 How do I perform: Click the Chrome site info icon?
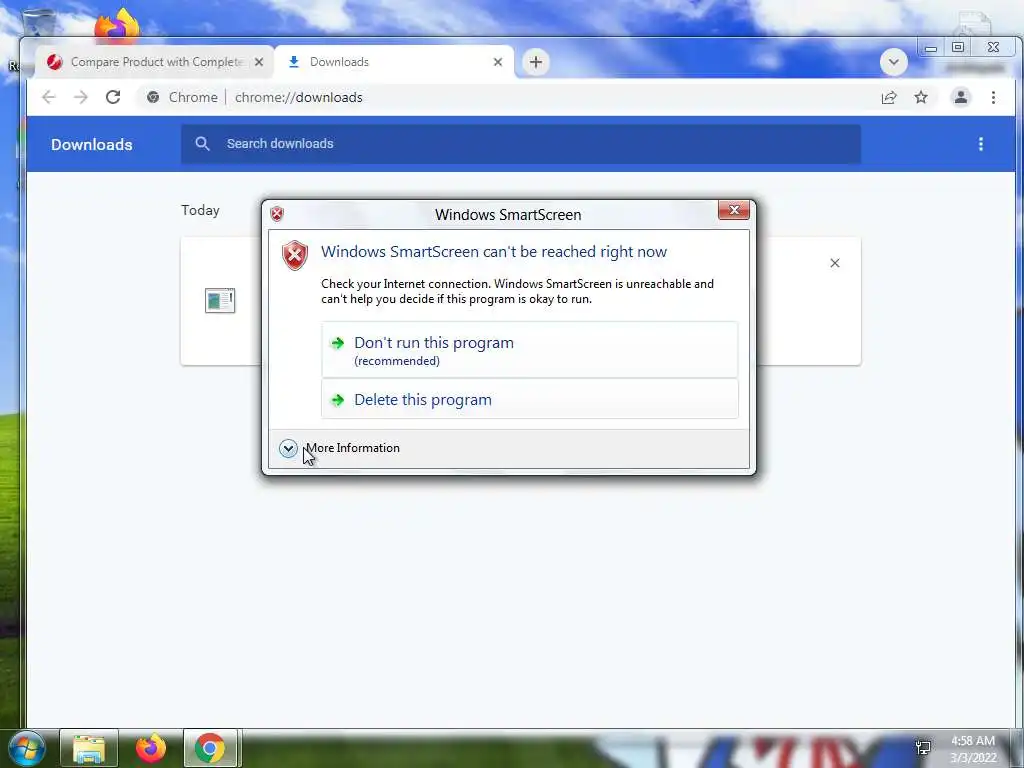click(153, 97)
